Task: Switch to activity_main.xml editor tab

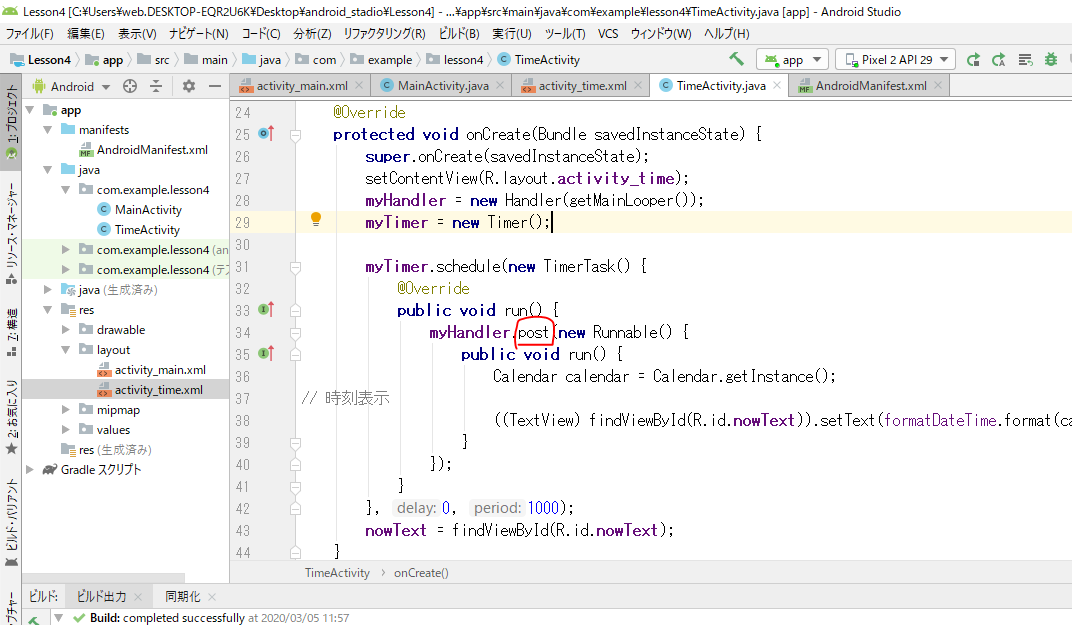Action: click(302, 85)
